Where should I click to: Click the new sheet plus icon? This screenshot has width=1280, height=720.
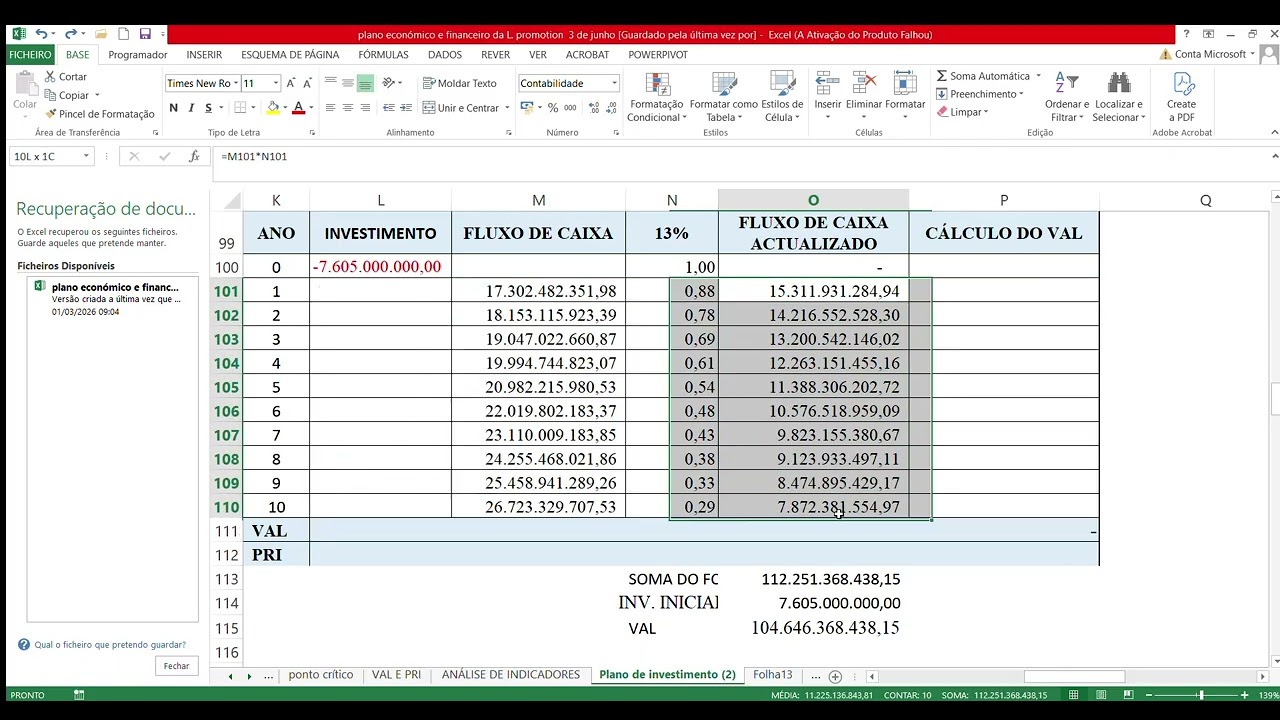(x=835, y=676)
